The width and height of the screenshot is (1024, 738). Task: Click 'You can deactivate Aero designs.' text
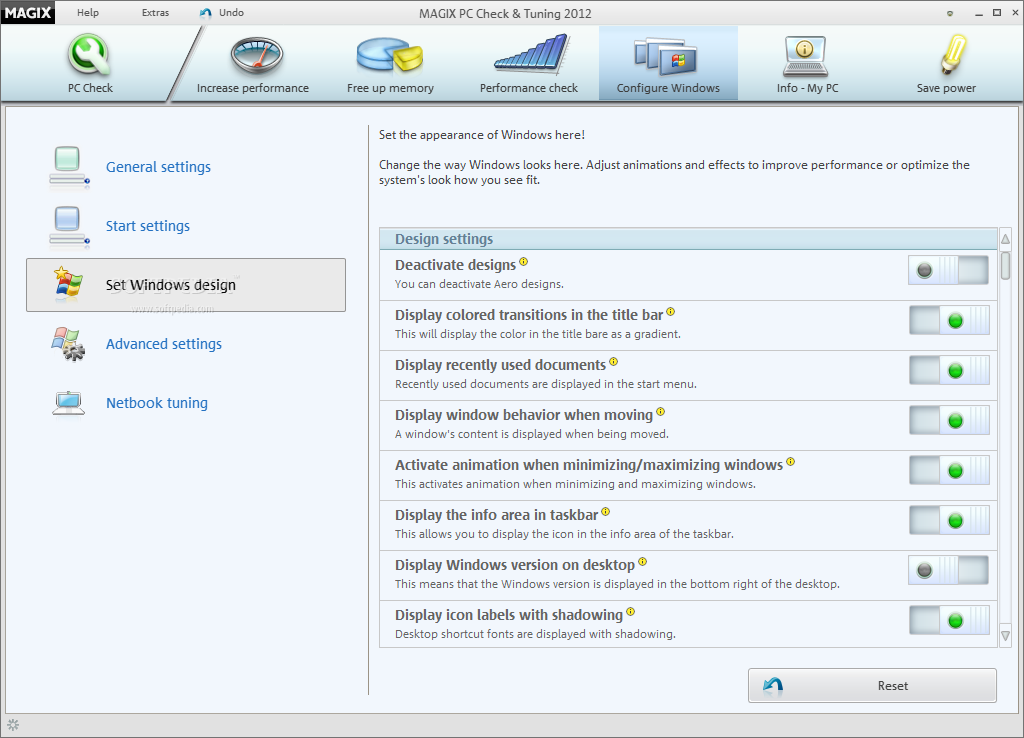479,284
